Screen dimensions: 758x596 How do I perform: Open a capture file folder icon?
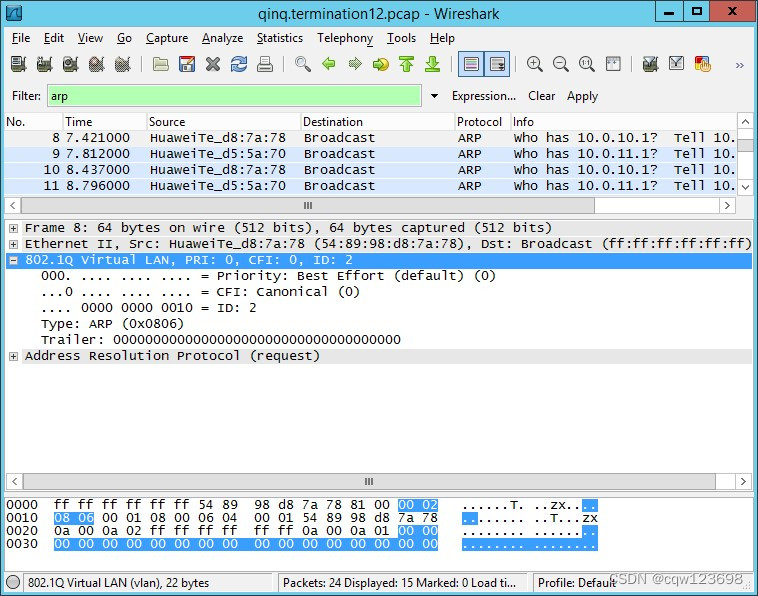(160, 64)
